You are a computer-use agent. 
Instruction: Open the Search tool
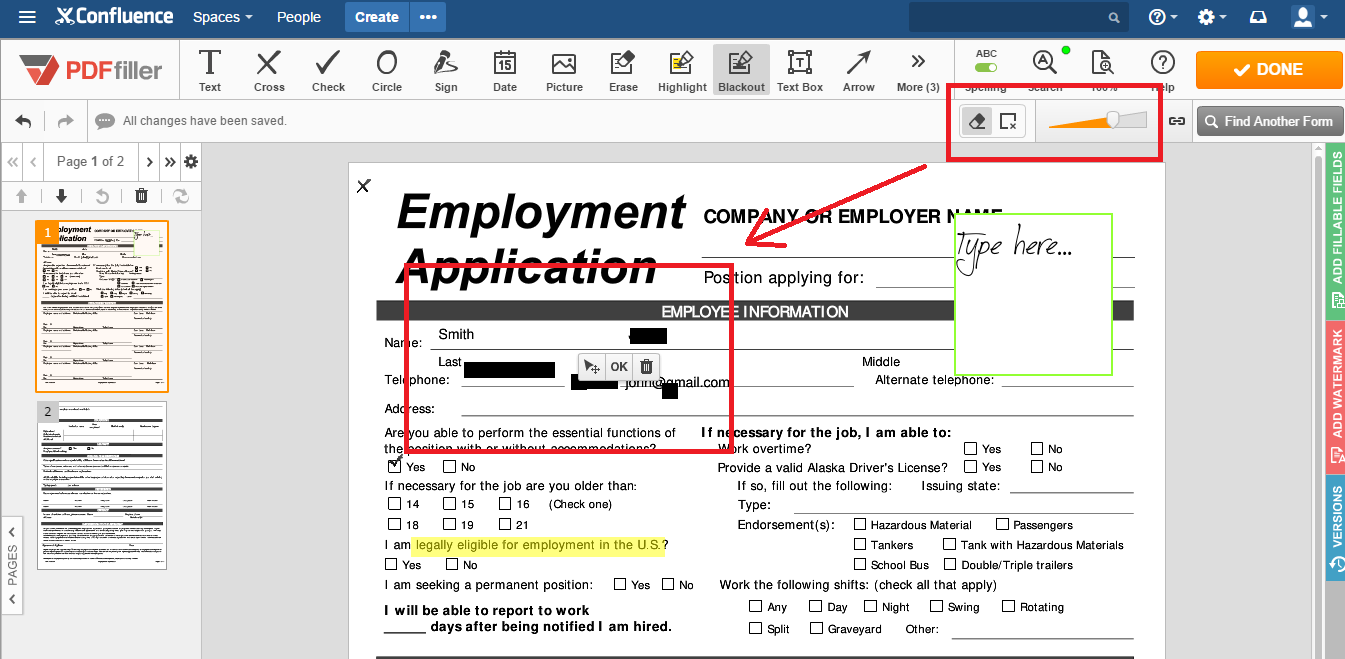(x=1045, y=68)
